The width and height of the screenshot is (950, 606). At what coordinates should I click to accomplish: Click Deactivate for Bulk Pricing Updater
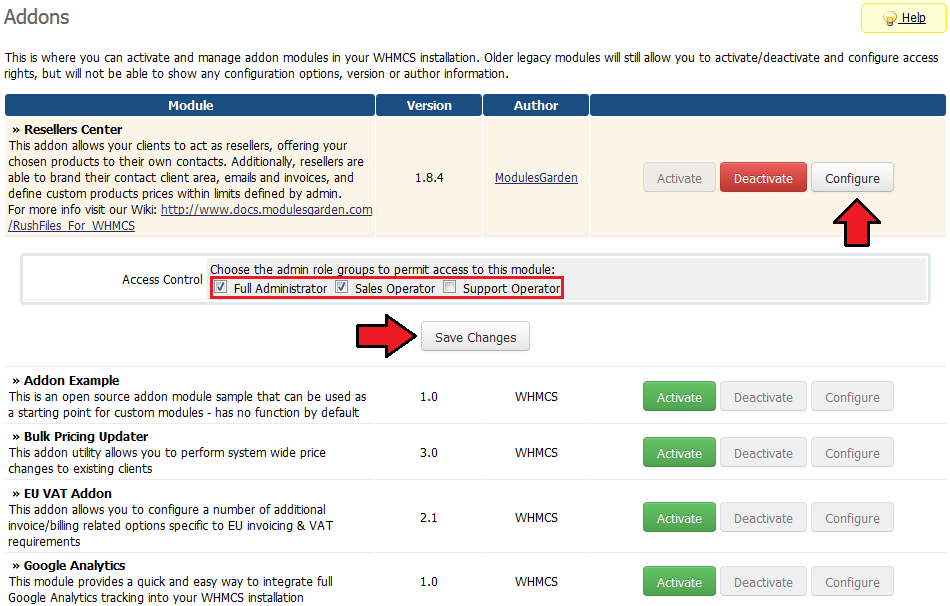pyautogui.click(x=763, y=452)
